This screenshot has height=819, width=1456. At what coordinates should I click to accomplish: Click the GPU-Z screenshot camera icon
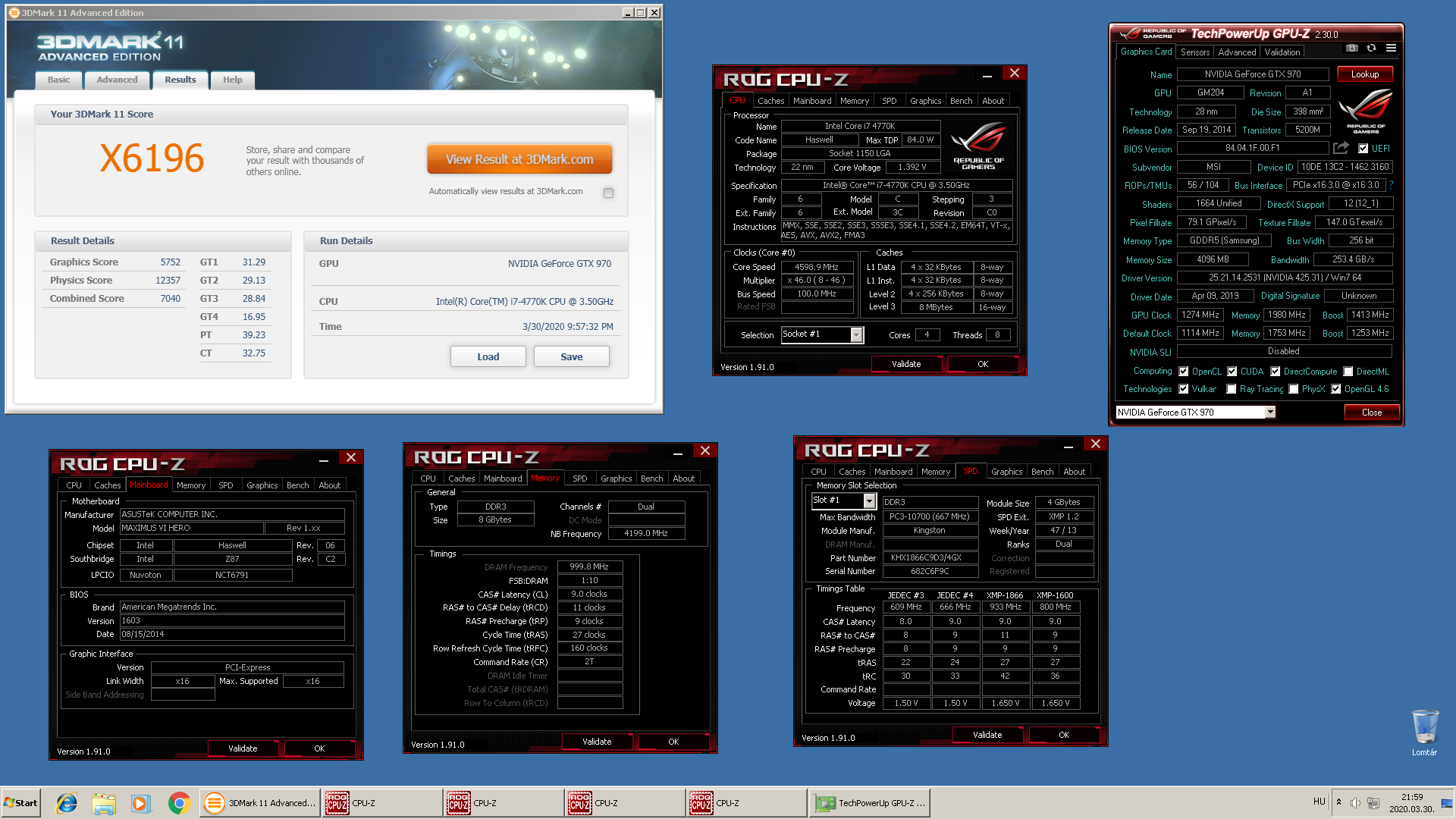1351,48
